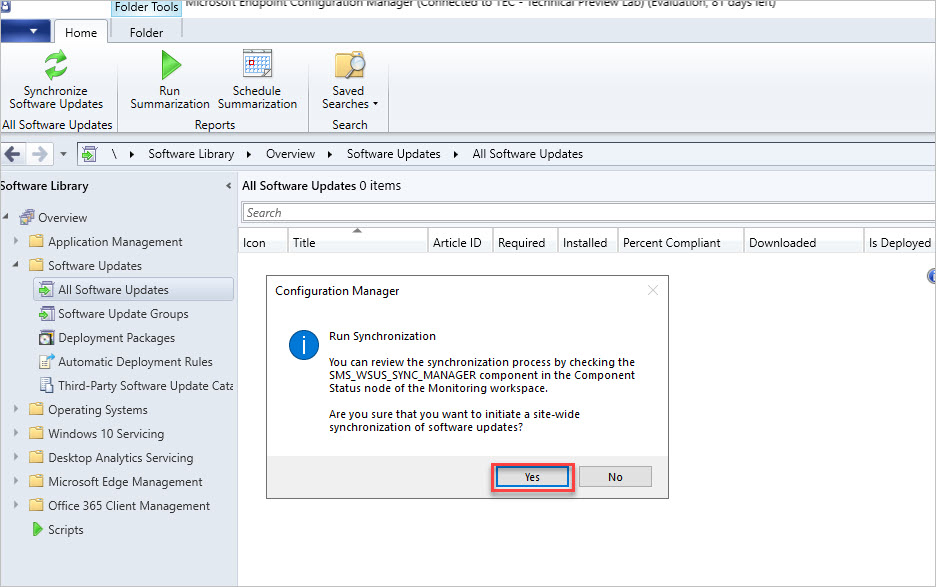Sort by the Article ID column header
Viewport: 936px width, 587px height.
(460, 242)
